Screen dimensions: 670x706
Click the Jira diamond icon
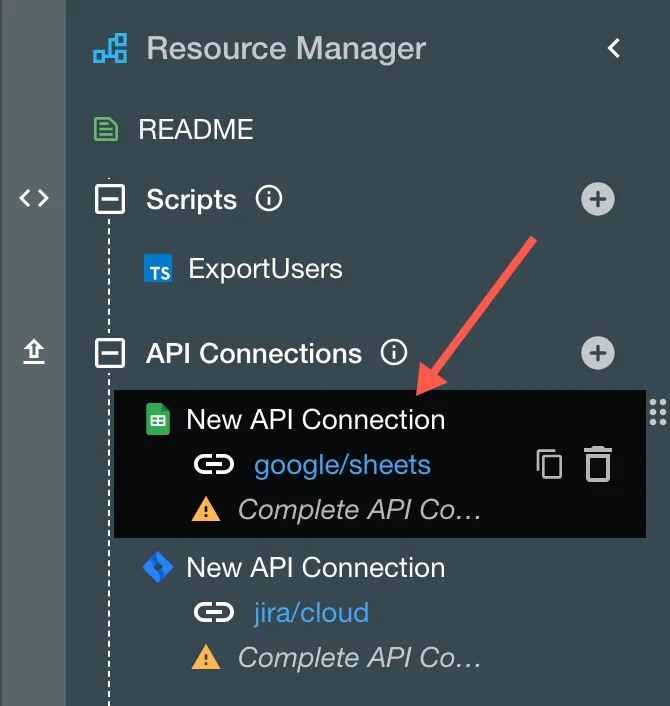click(158, 567)
